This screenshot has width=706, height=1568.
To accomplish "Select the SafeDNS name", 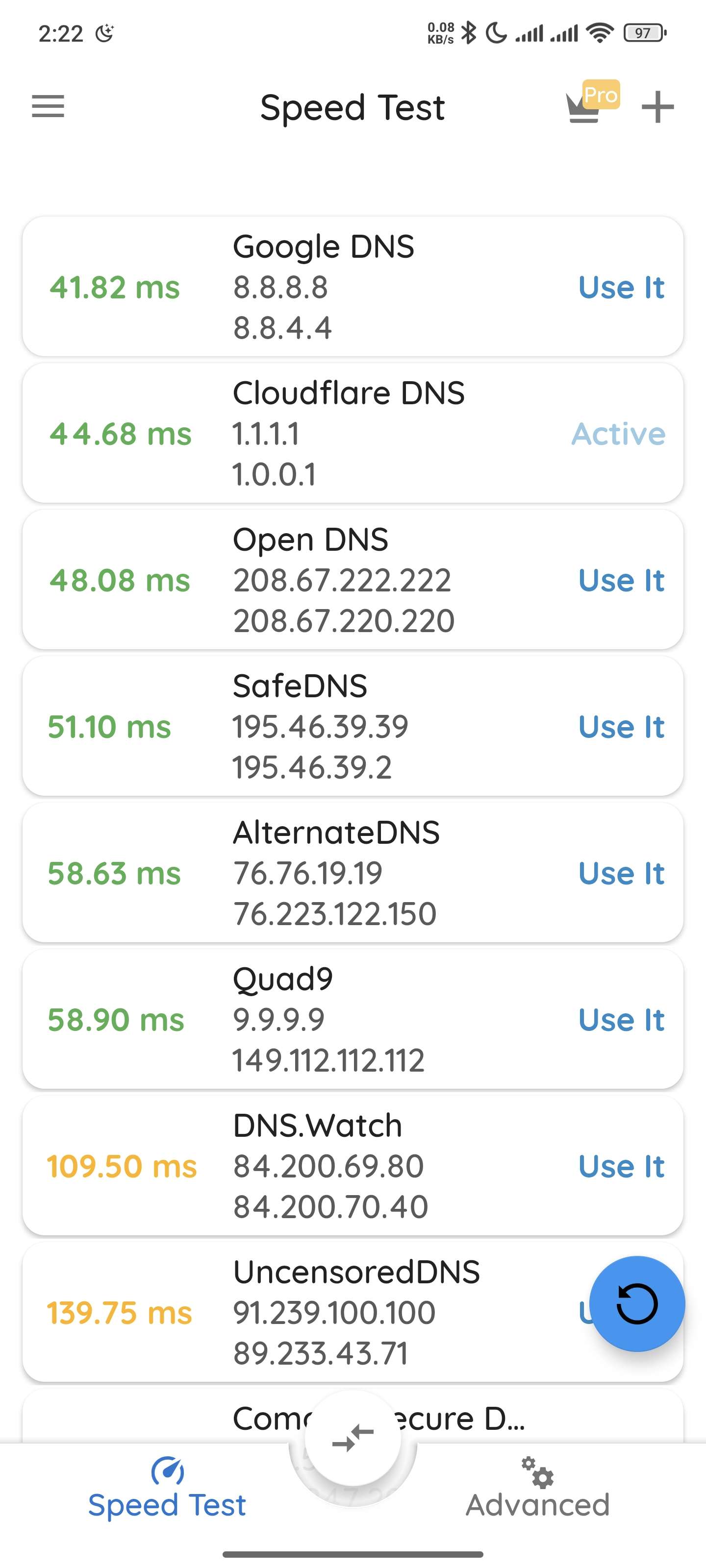I will click(x=301, y=686).
